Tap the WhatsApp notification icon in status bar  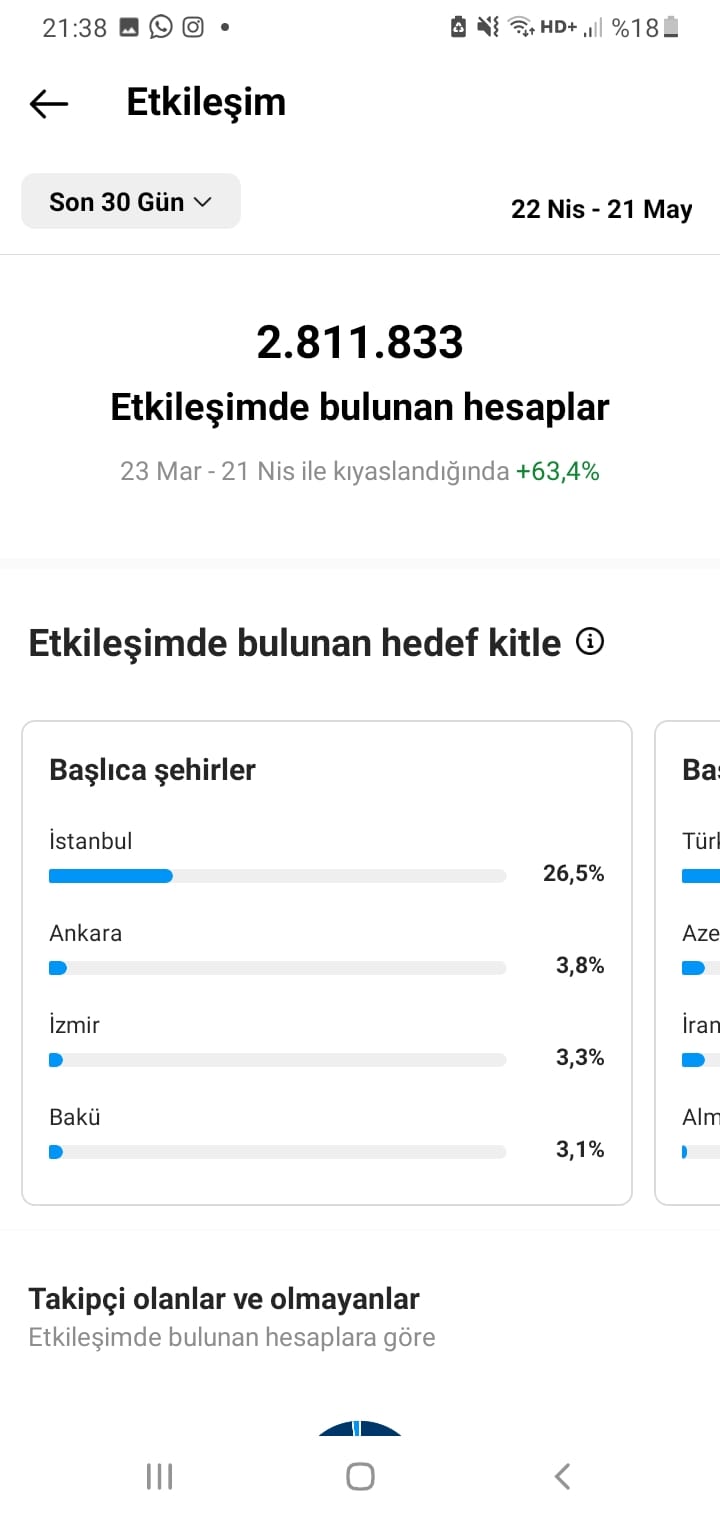(x=160, y=27)
